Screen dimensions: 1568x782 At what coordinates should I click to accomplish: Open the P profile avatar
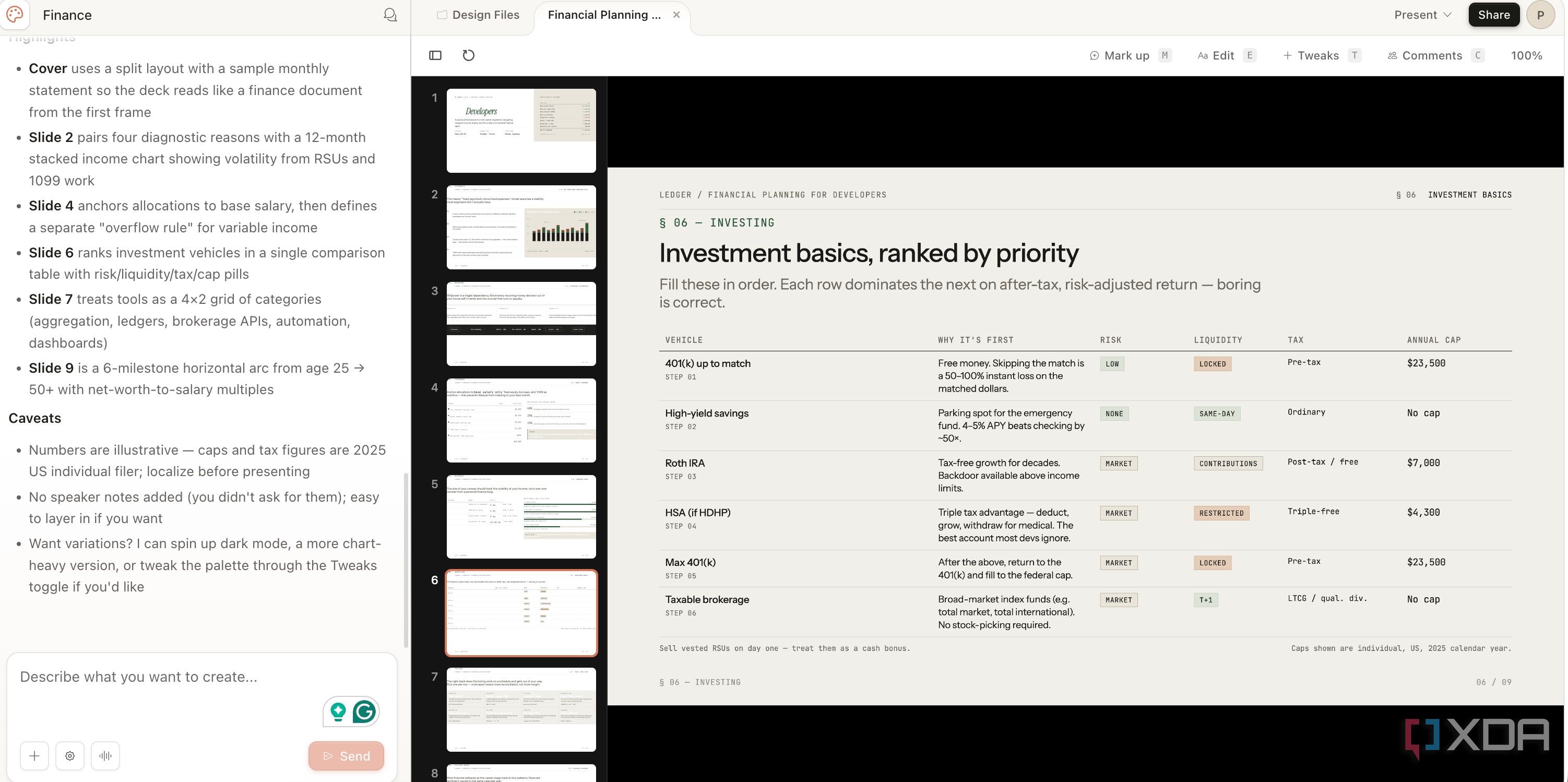pyautogui.click(x=1541, y=15)
